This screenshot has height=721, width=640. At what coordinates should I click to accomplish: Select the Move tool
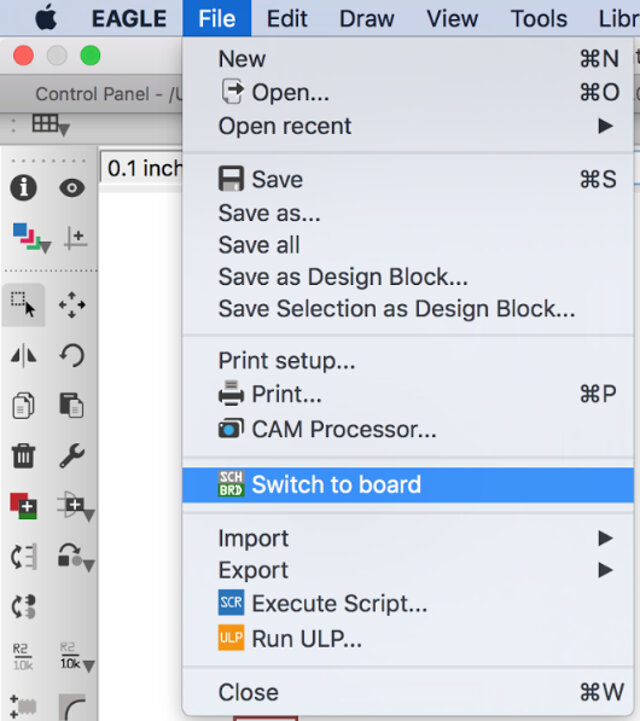[x=72, y=304]
